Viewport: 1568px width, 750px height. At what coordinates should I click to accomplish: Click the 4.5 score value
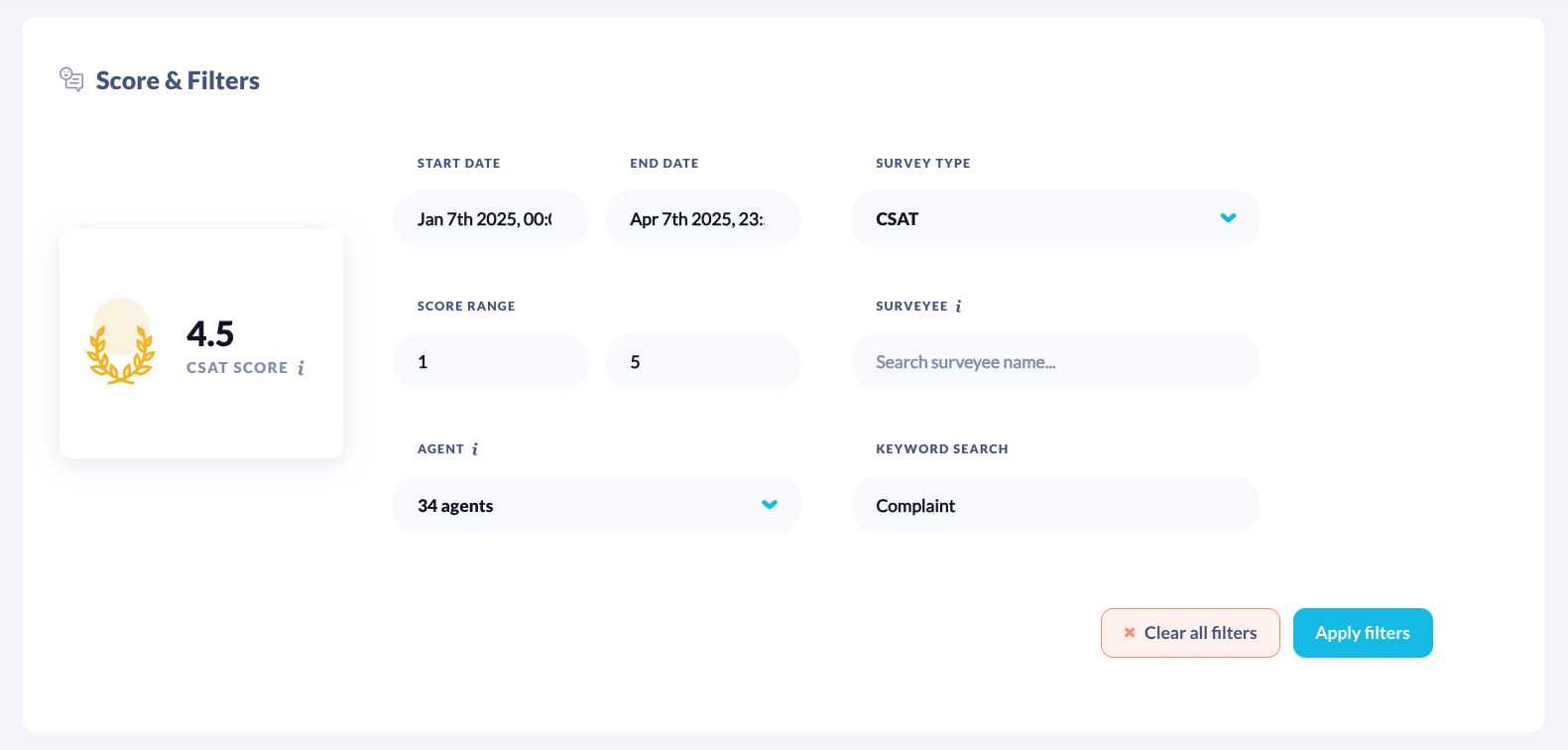pyautogui.click(x=210, y=333)
